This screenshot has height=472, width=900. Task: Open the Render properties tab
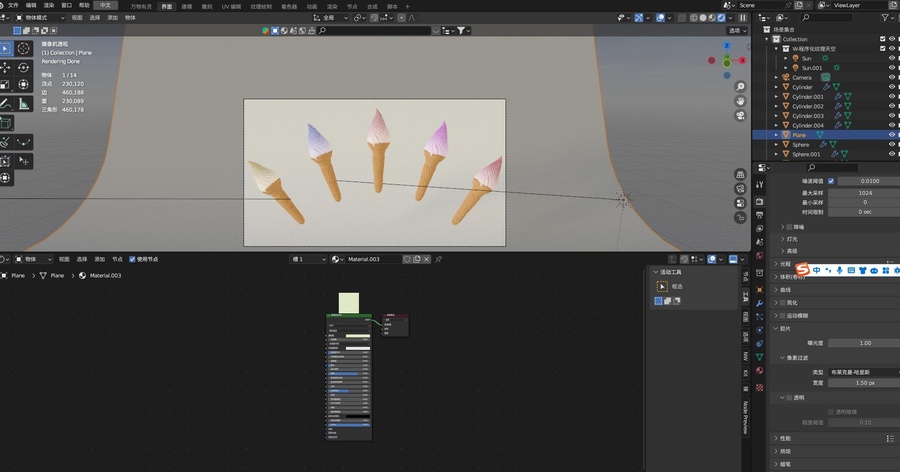[759, 202]
